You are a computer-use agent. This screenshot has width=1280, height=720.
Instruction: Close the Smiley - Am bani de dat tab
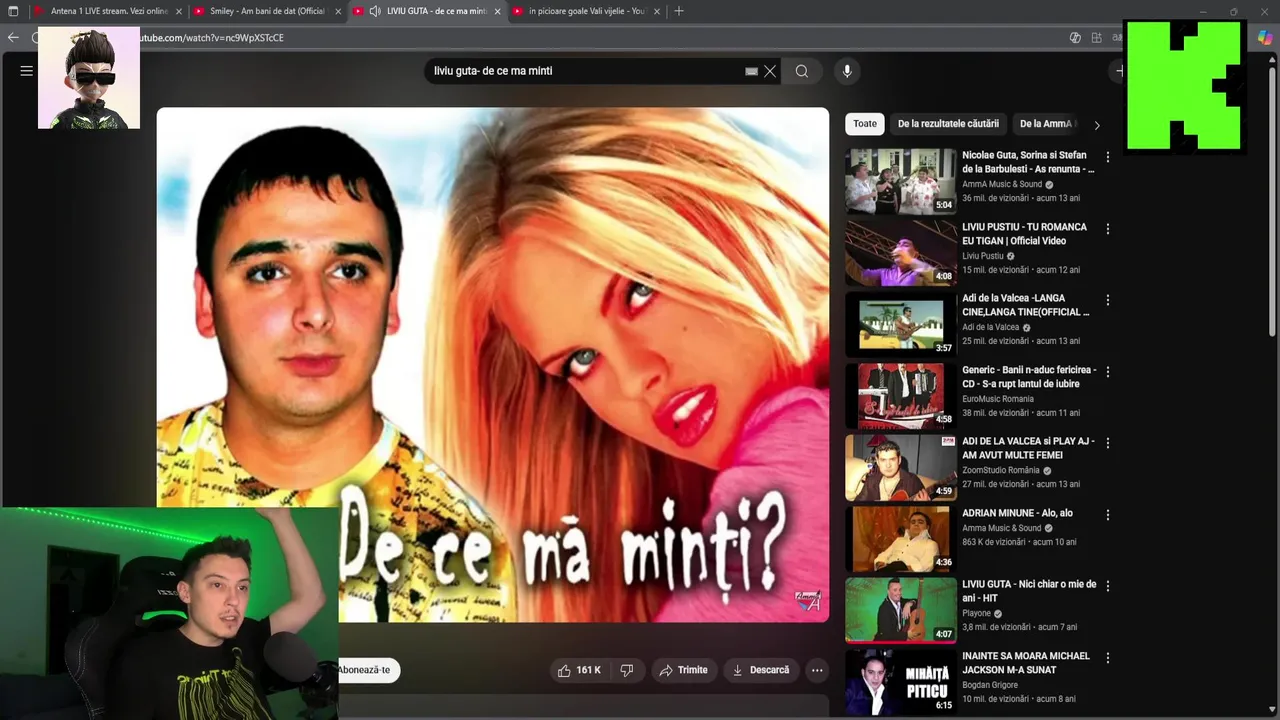(x=338, y=11)
